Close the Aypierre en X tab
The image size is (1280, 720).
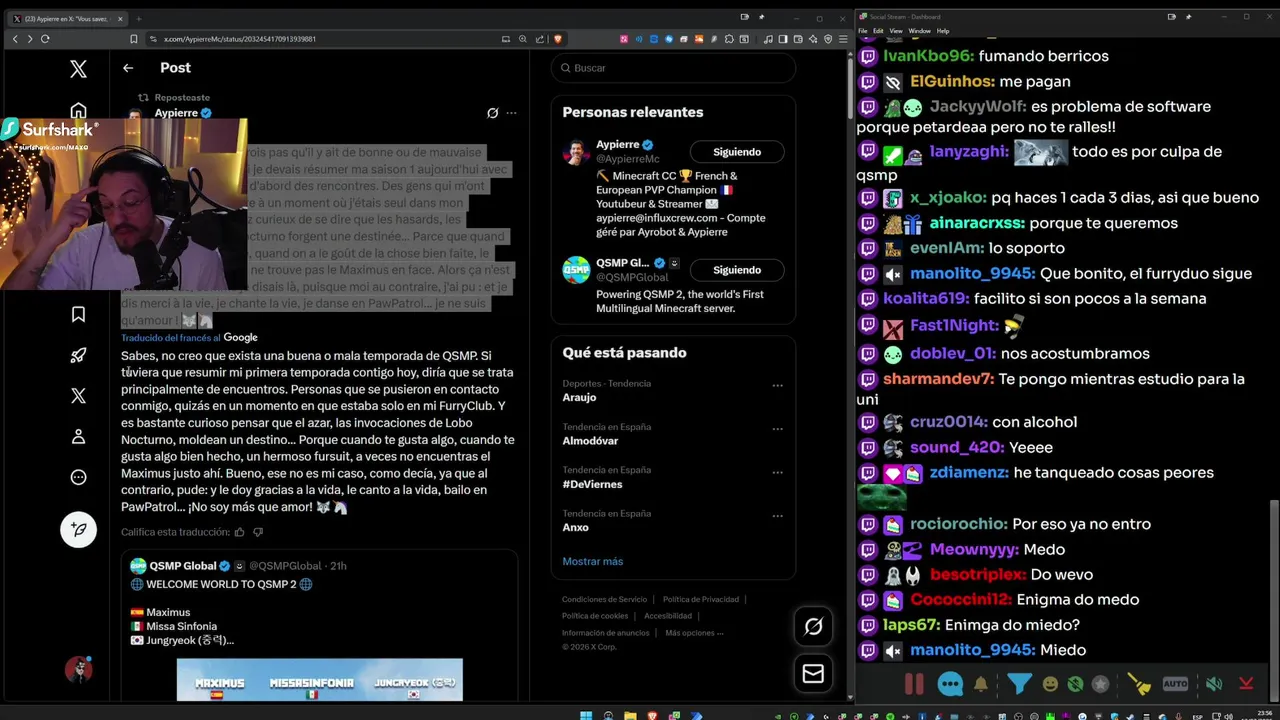click(120, 18)
